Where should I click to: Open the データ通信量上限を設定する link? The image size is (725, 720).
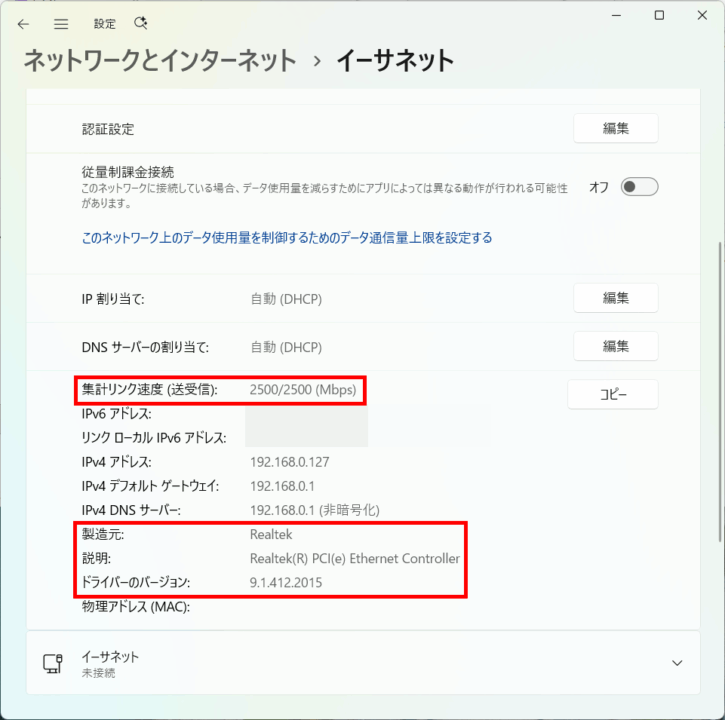click(x=287, y=238)
